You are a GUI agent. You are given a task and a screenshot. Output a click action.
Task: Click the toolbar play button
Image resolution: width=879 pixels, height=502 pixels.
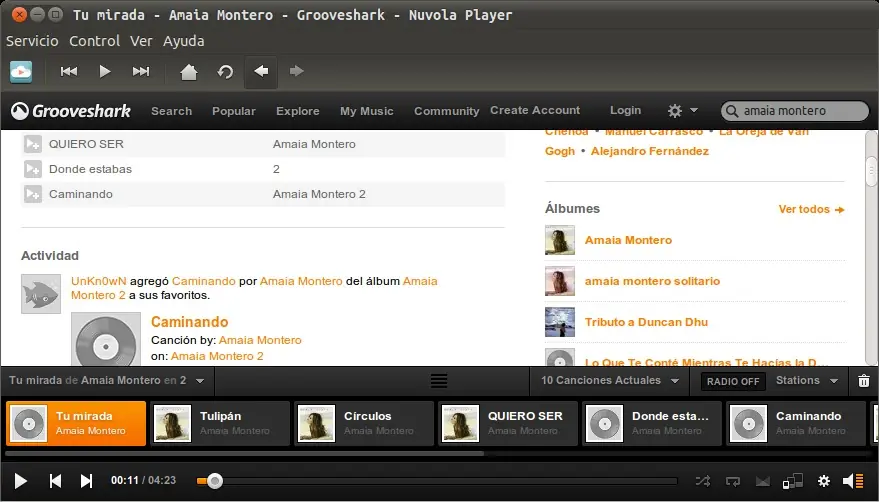105,71
